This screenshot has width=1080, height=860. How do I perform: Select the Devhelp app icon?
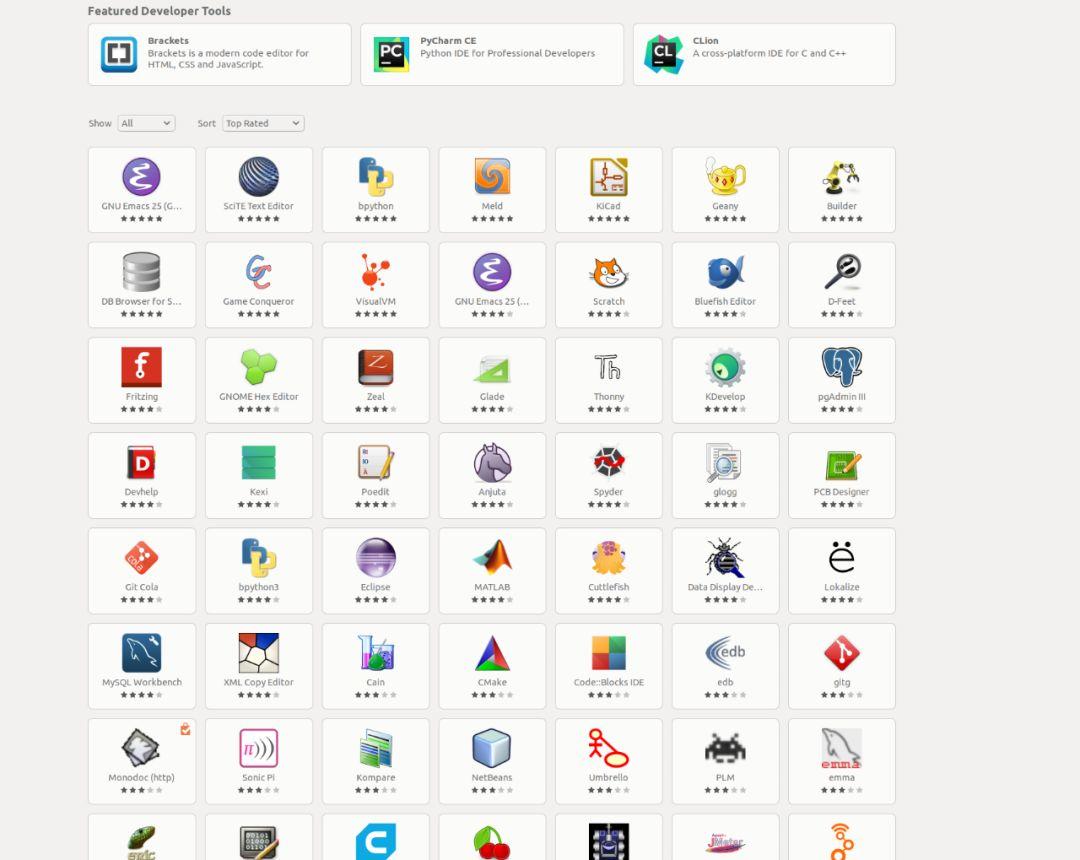[141, 462]
